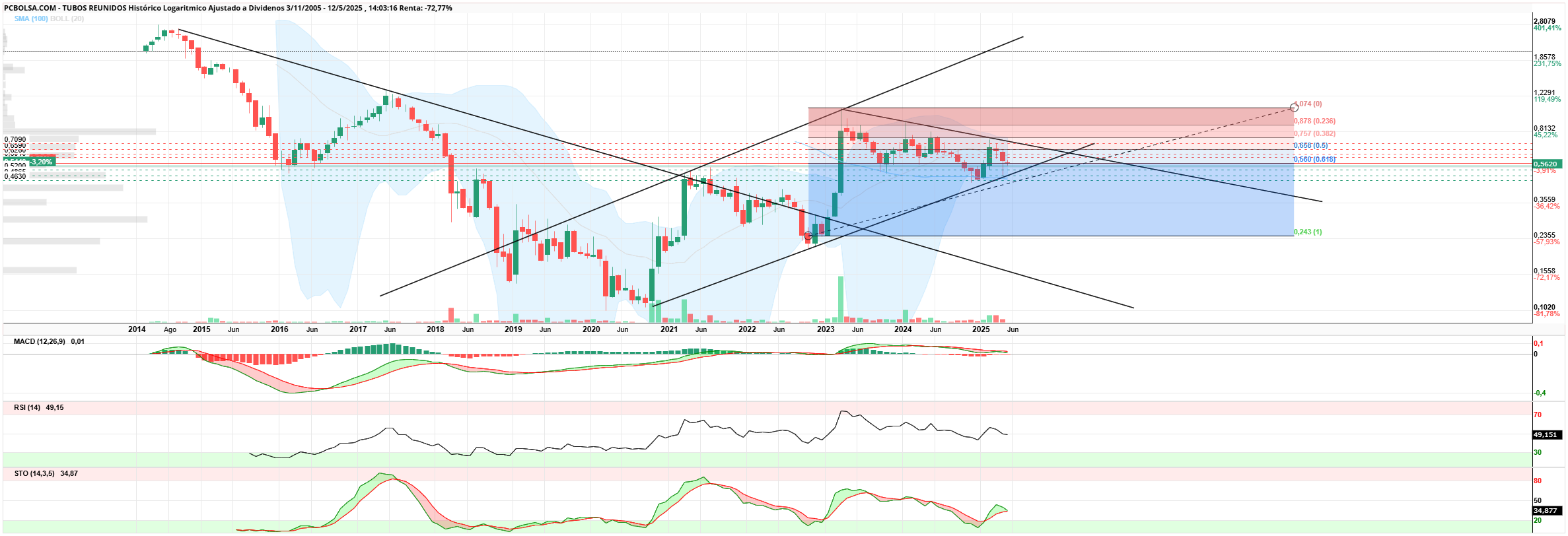This screenshot has width=1568, height=536.
Task: Click the -72,17% axis percentage
Action: click(x=1547, y=278)
